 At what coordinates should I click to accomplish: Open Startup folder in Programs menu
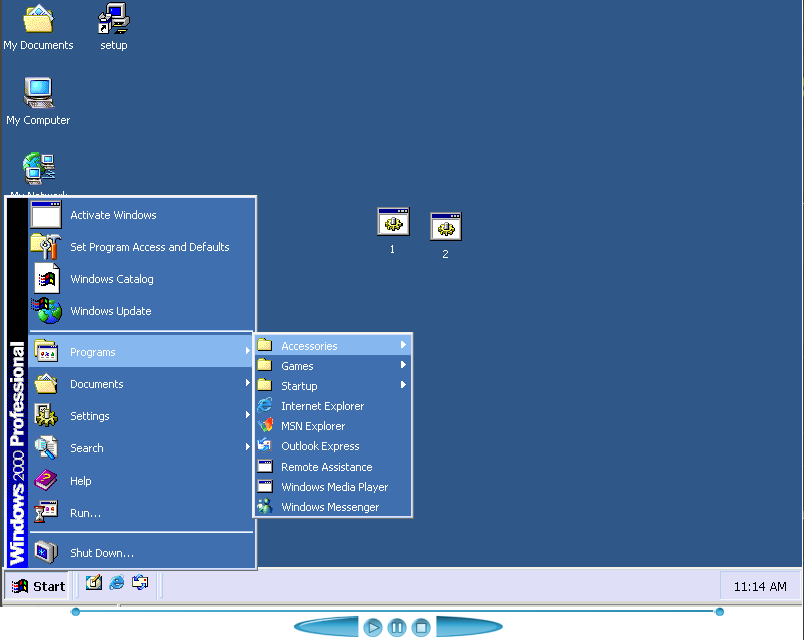pyautogui.click(x=333, y=385)
